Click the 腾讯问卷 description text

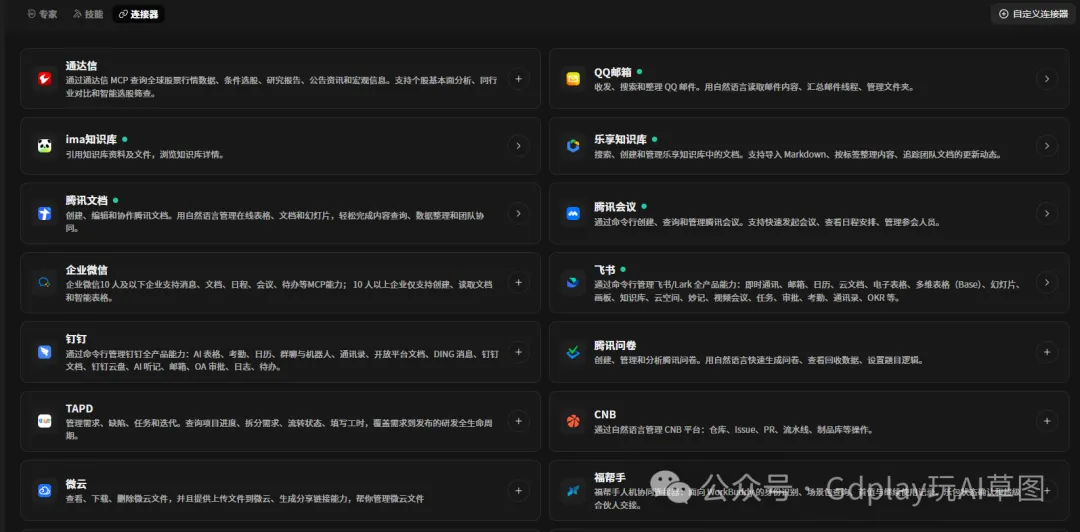[758, 360]
